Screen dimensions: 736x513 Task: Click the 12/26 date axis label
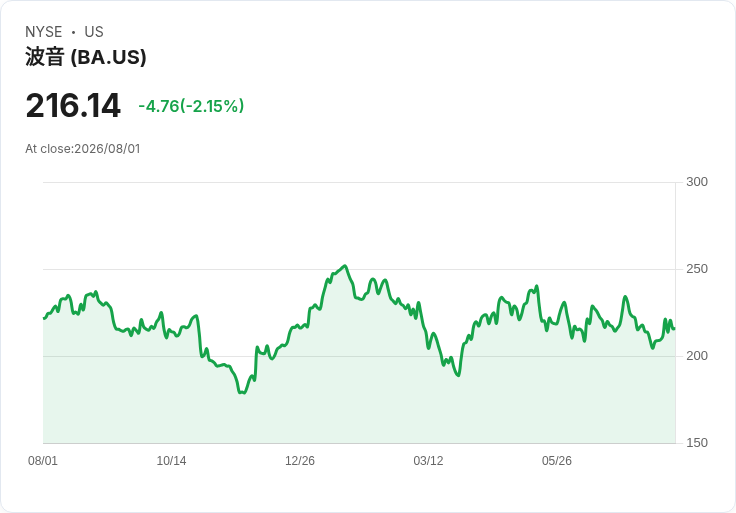click(300, 461)
